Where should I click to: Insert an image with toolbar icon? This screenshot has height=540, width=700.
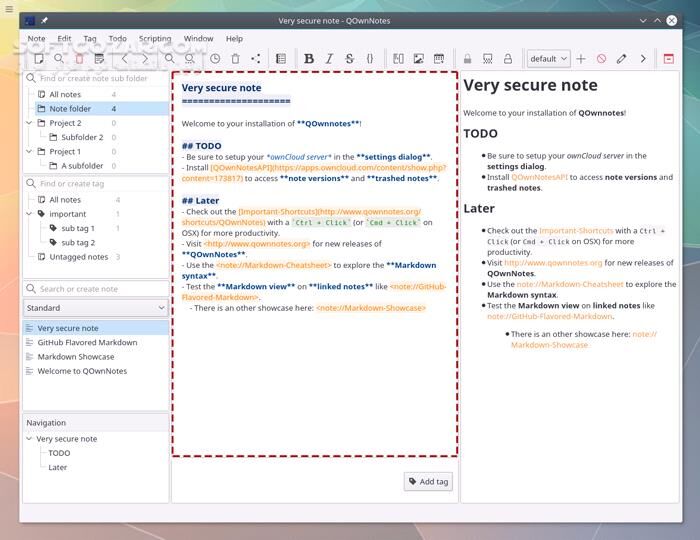pos(418,58)
